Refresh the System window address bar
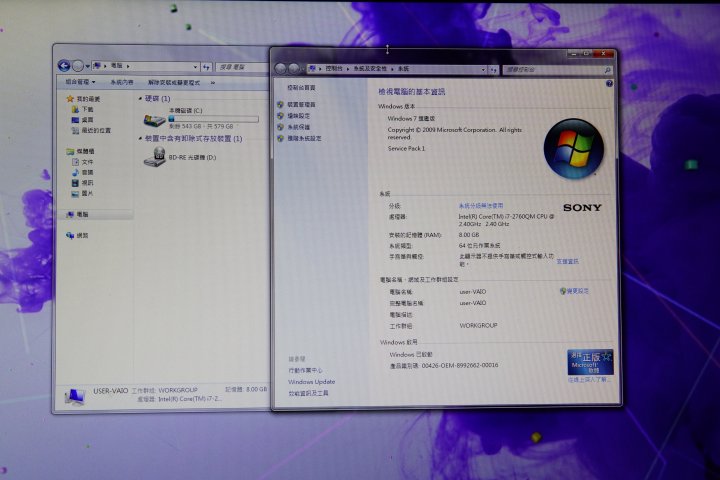This screenshot has height=480, width=720. 494,70
